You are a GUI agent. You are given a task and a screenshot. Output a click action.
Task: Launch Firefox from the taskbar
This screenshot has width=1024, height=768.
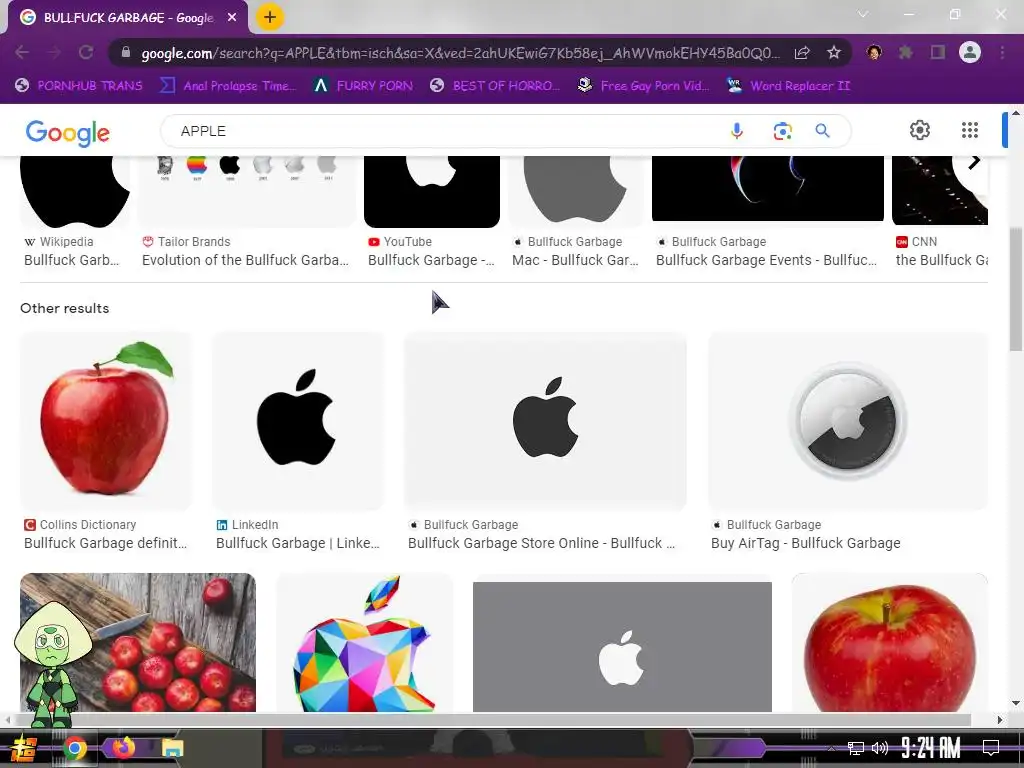coord(123,747)
